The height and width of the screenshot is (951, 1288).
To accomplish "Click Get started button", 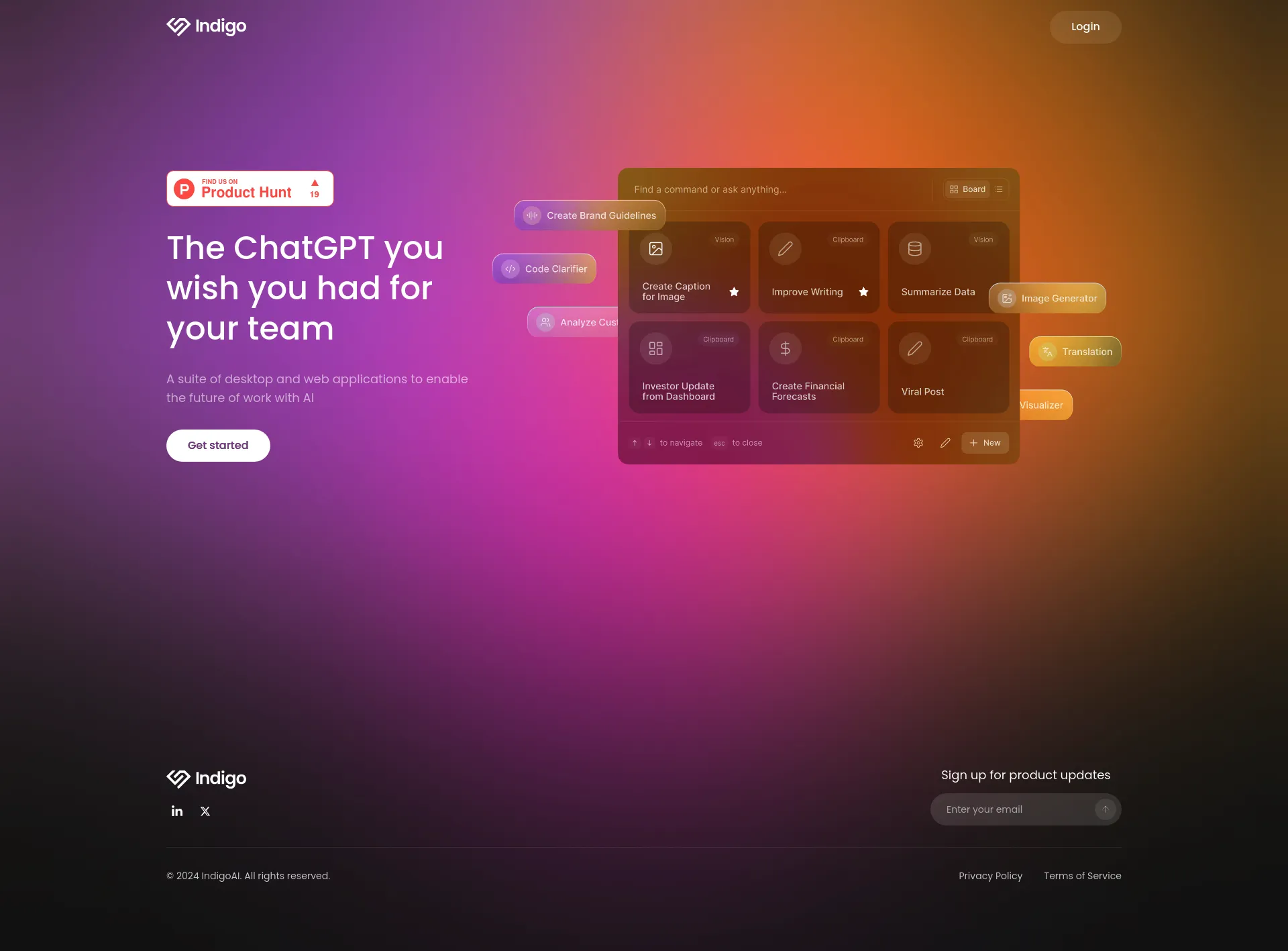I will coord(218,445).
